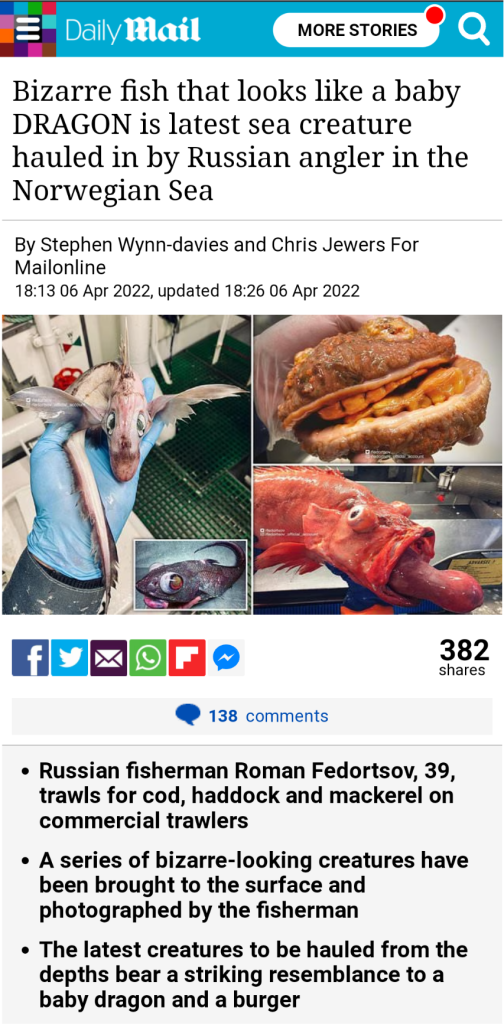Share the article on Flipboard

click(187, 658)
